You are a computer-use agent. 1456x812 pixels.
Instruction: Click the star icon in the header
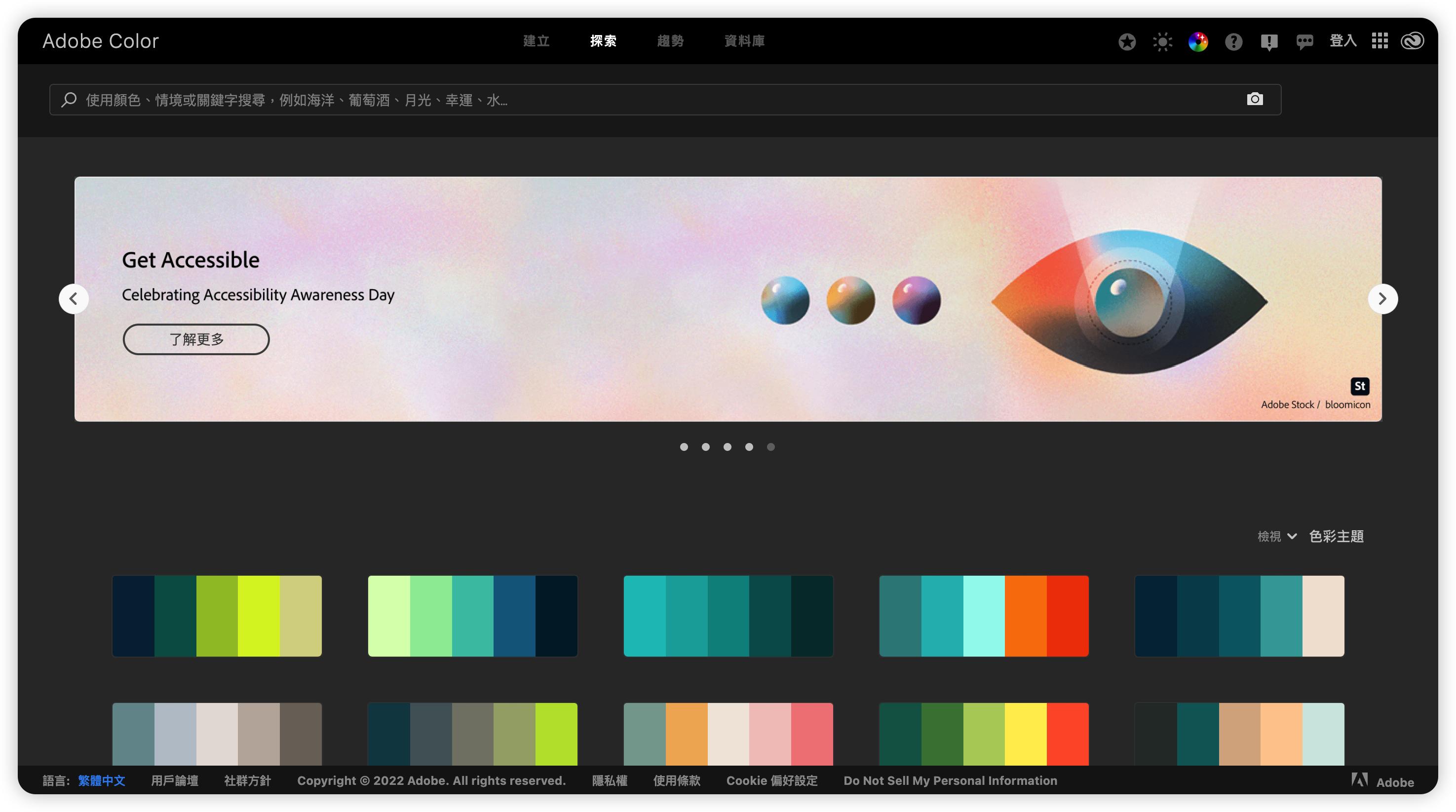pos(1128,40)
